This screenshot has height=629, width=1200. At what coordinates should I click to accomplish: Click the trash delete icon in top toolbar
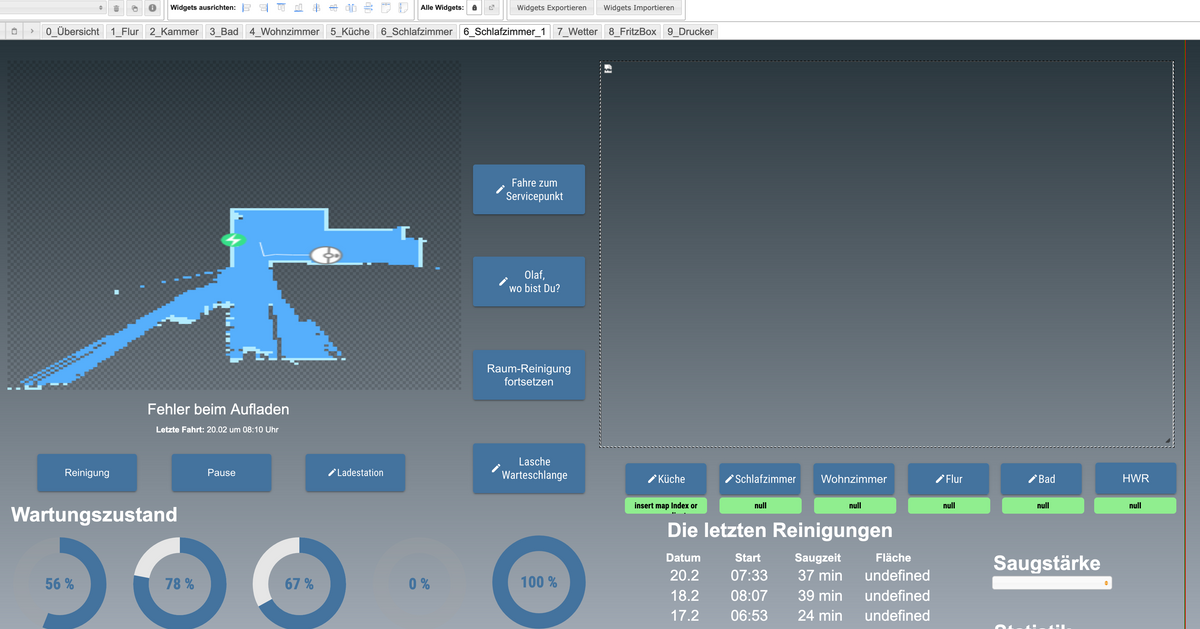coord(117,8)
